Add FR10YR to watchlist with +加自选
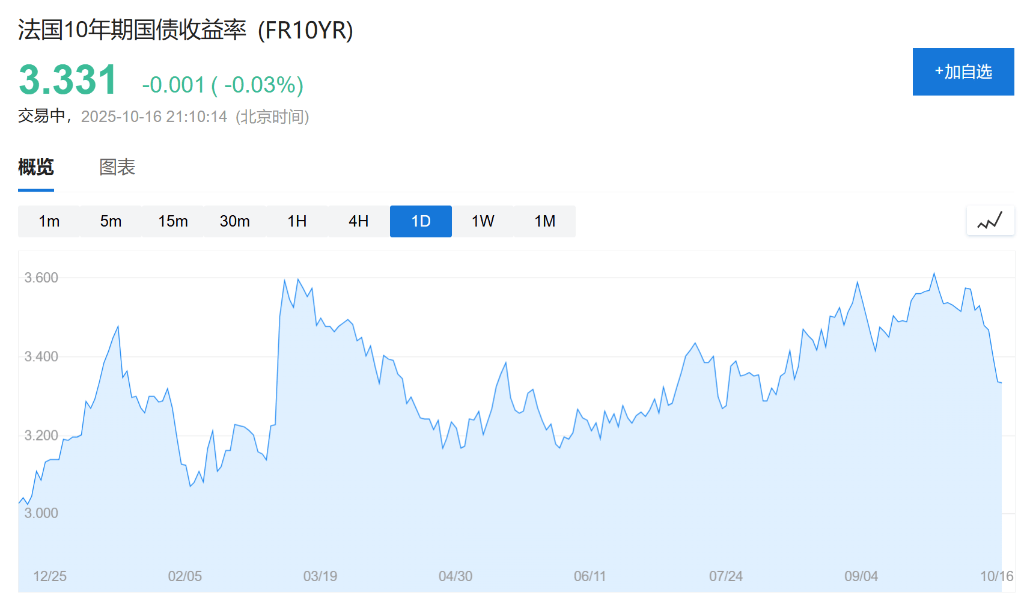Viewport: 1024px width, 603px height. pos(963,72)
